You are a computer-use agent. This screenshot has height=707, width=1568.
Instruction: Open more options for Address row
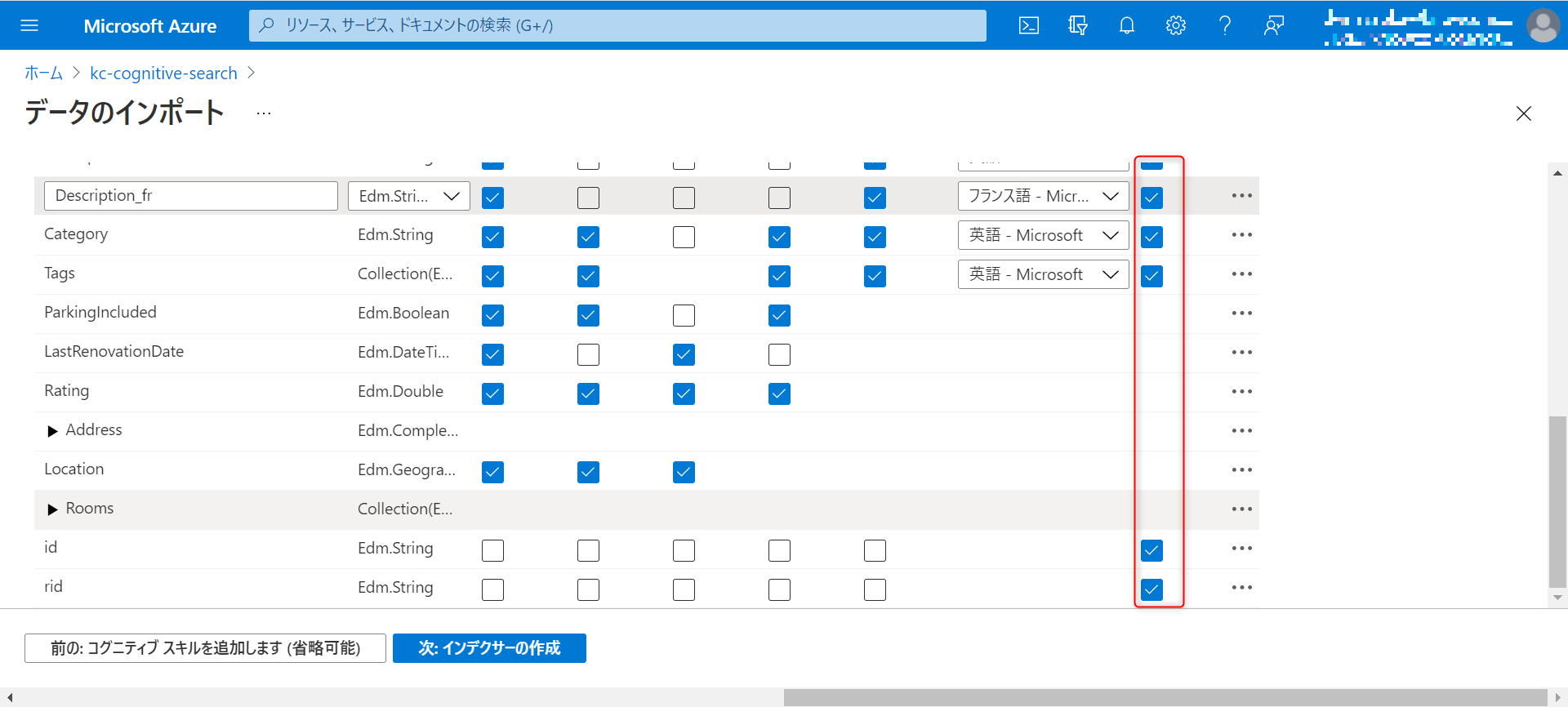click(x=1242, y=431)
